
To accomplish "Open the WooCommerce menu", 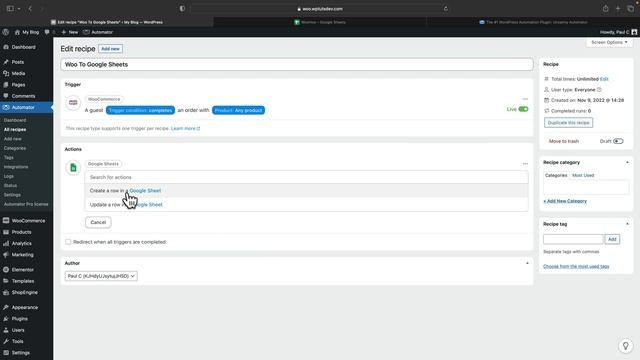I will pos(28,221).
